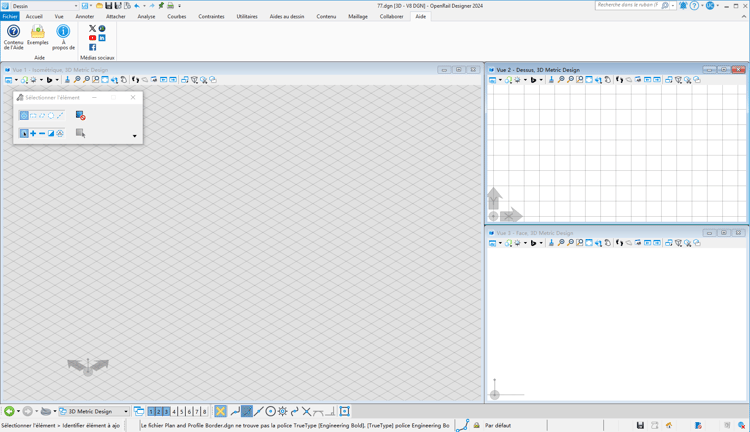
Task: Click Pan View hand in Vue 2 toolbar
Action: tap(607, 80)
